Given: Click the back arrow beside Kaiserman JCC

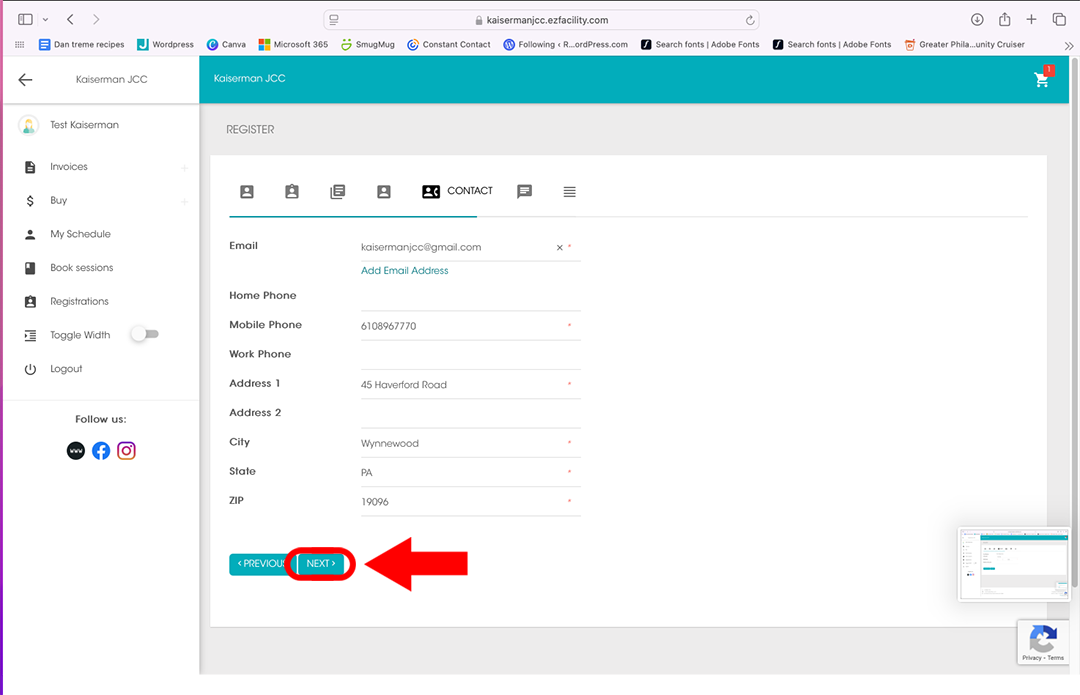Looking at the screenshot, I should tap(25, 80).
